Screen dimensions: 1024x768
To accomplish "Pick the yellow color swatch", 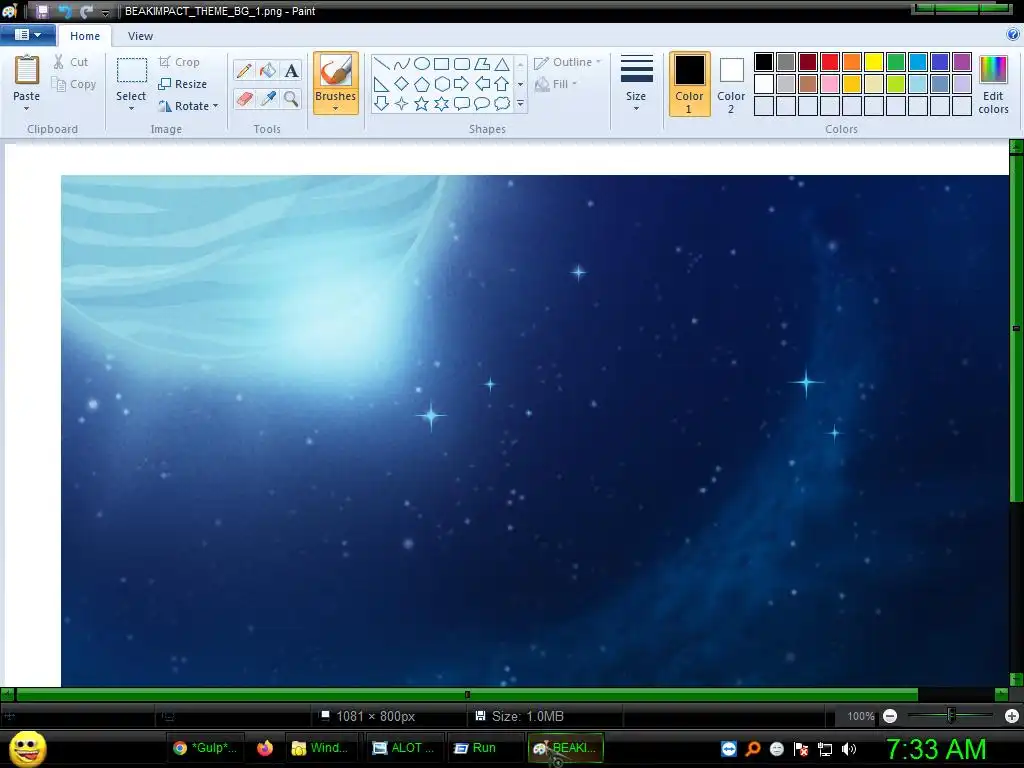I will (x=874, y=62).
